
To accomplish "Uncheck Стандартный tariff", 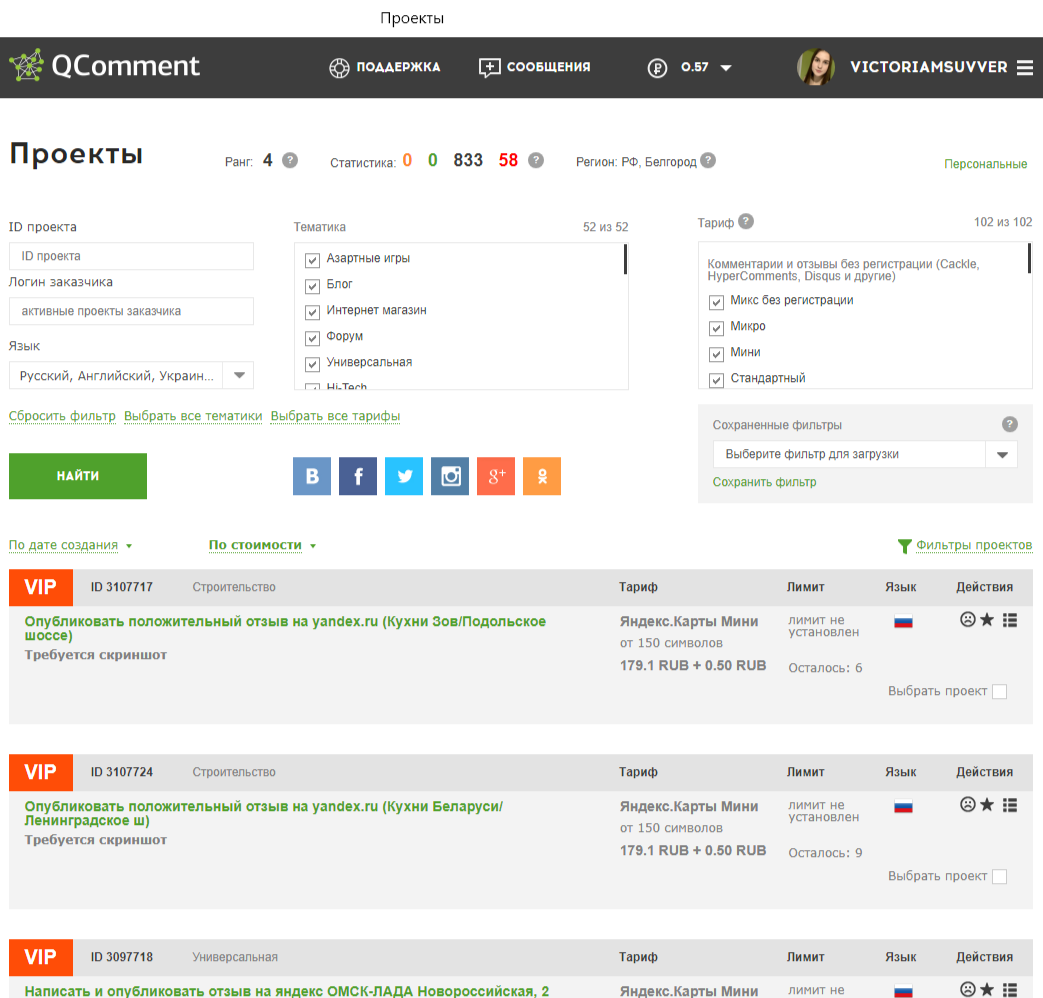I will pos(716,380).
